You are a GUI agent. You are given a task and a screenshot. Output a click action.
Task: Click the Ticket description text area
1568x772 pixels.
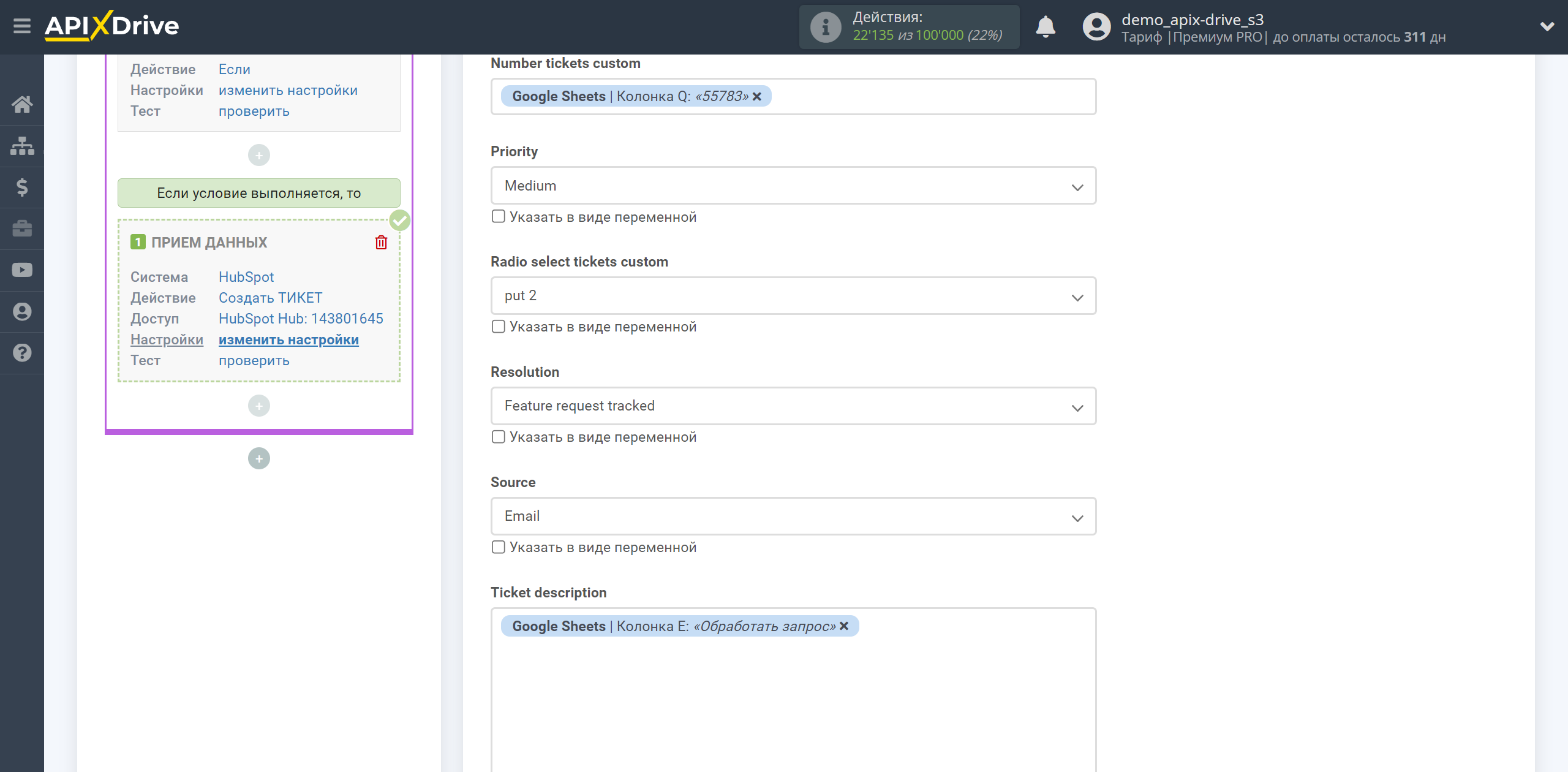pos(793,690)
